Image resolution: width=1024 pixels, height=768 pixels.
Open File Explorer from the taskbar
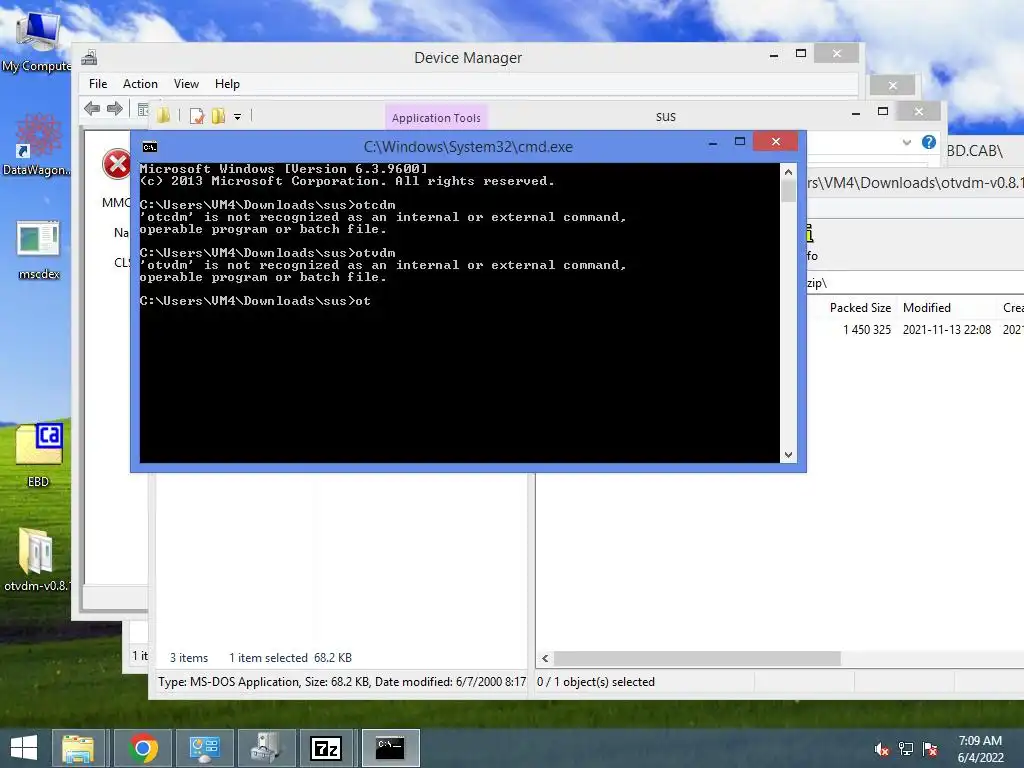point(78,748)
